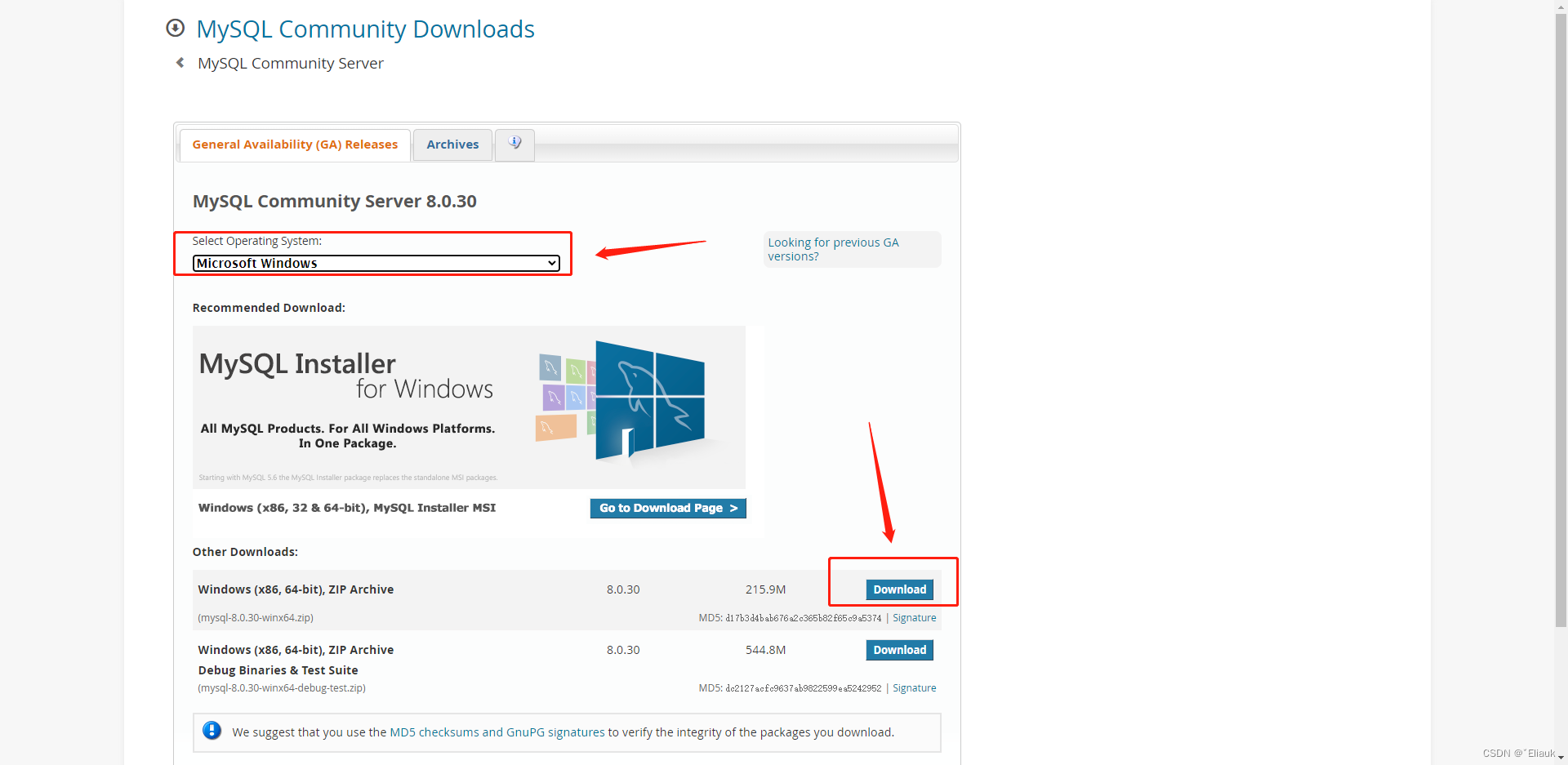Open the Select Operating System dropdown
1568x765 pixels.
pos(376,263)
